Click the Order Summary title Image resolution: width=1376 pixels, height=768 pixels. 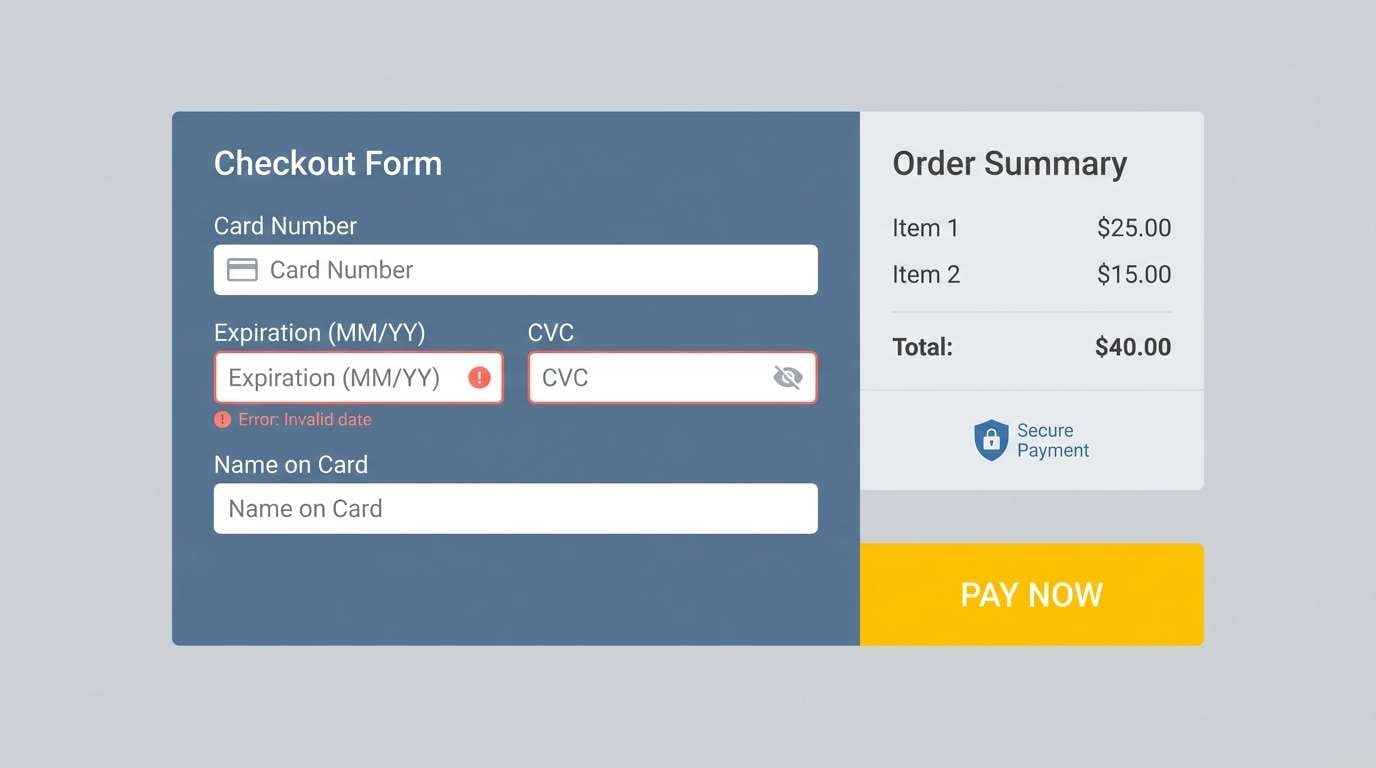[1010, 163]
